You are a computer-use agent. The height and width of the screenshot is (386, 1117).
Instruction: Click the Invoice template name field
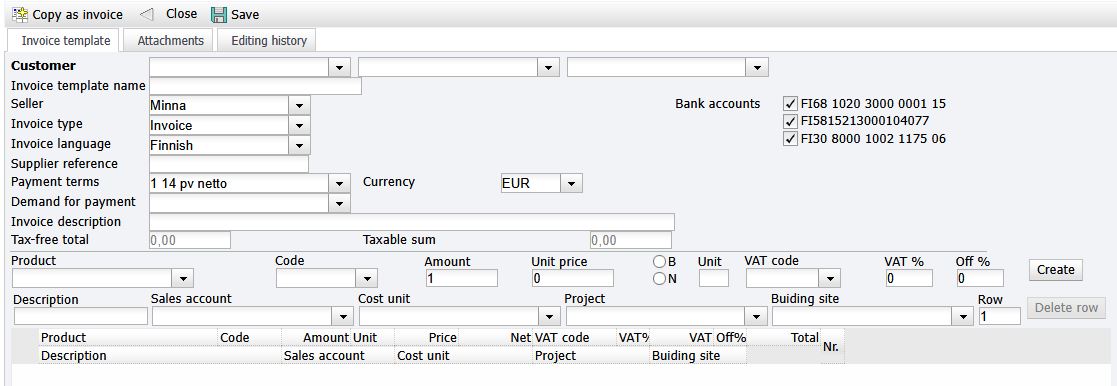255,86
